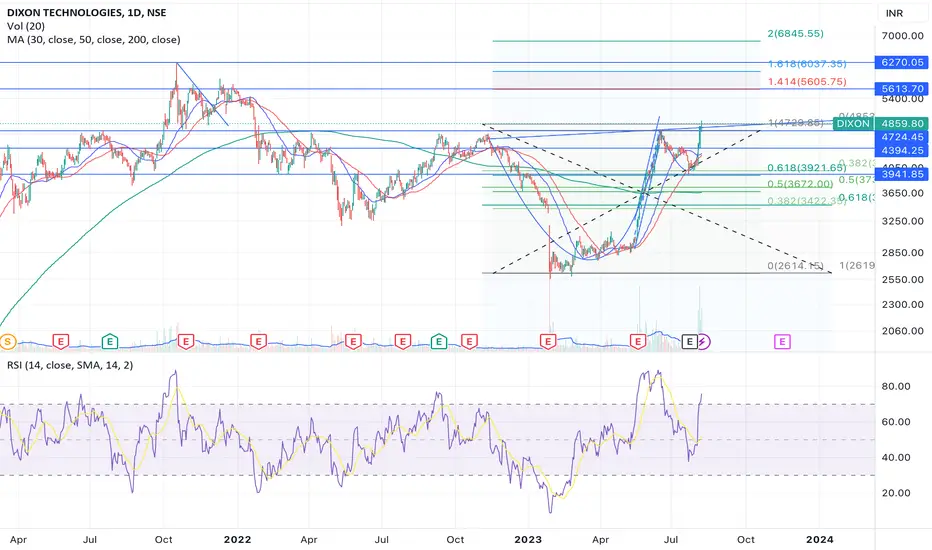Screen dimensions: 932x550
Task: Click the DIXON TECHNOLOGIES, 1D, NSE title
Action: (87, 12)
